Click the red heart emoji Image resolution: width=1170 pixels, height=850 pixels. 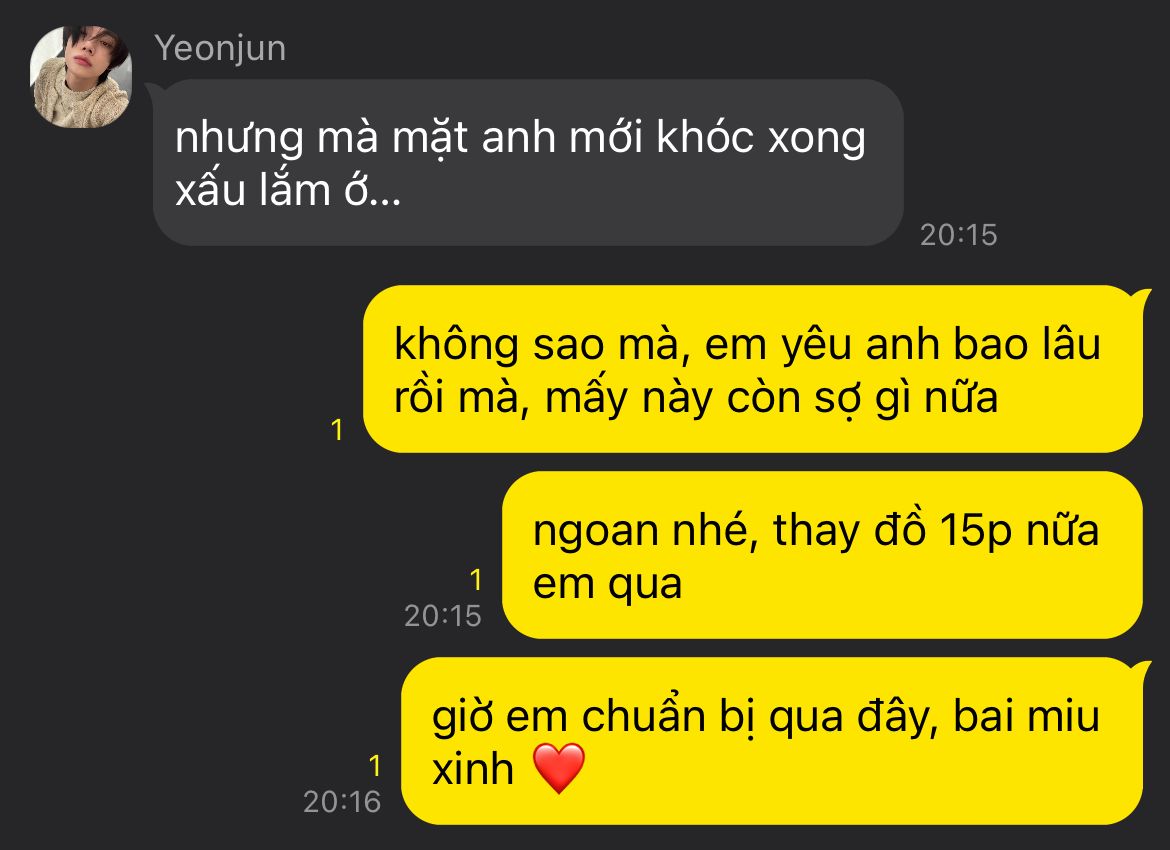[559, 769]
